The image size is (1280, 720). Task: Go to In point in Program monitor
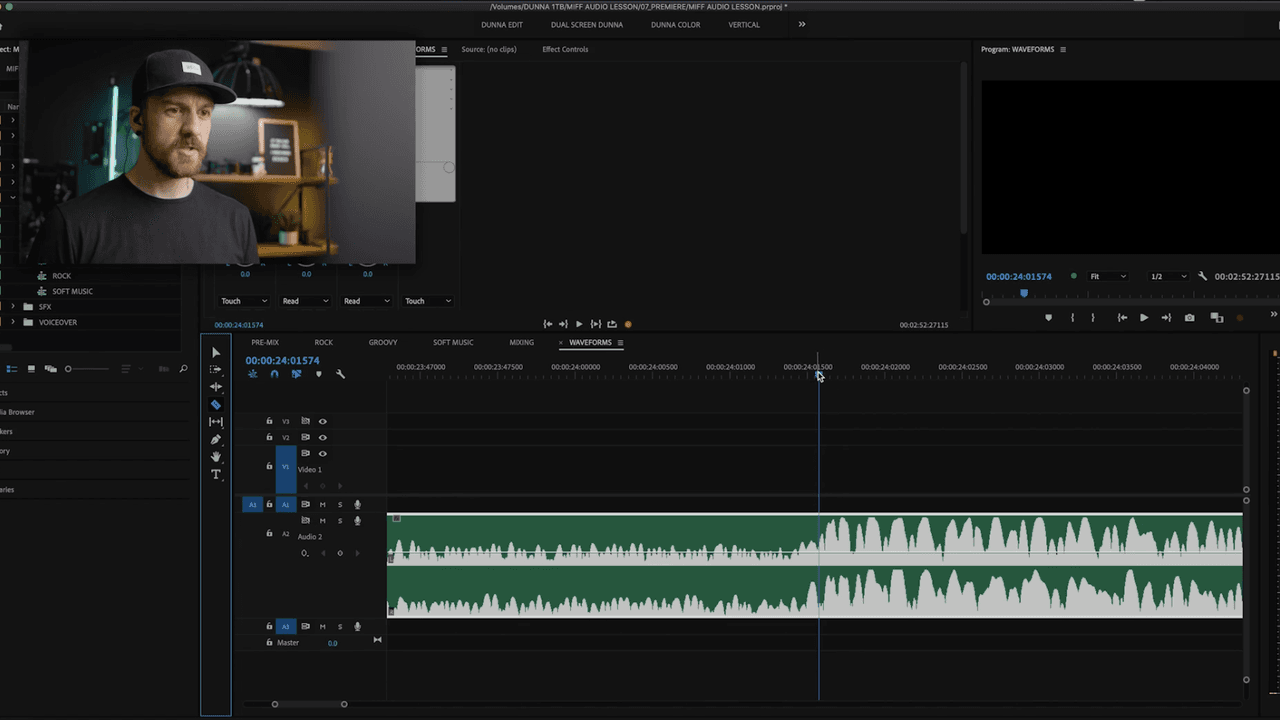(1122, 318)
